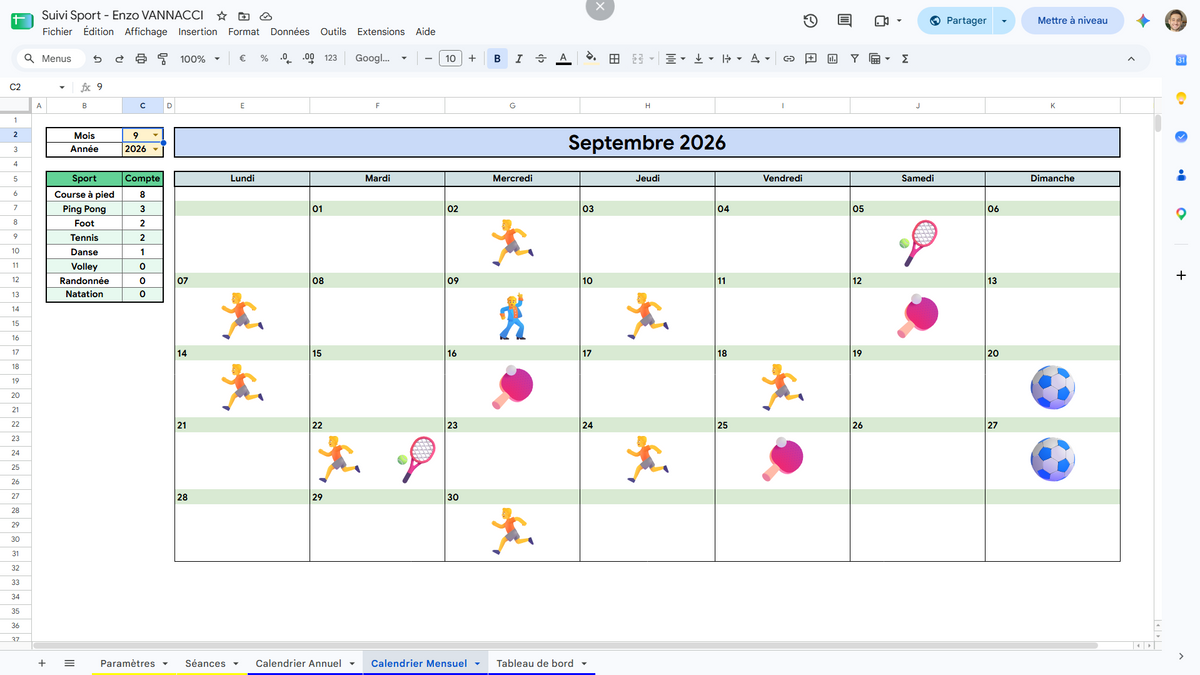This screenshot has width=1200, height=675.
Task: Hide the menus with the collapse arrow
Action: point(1131,59)
